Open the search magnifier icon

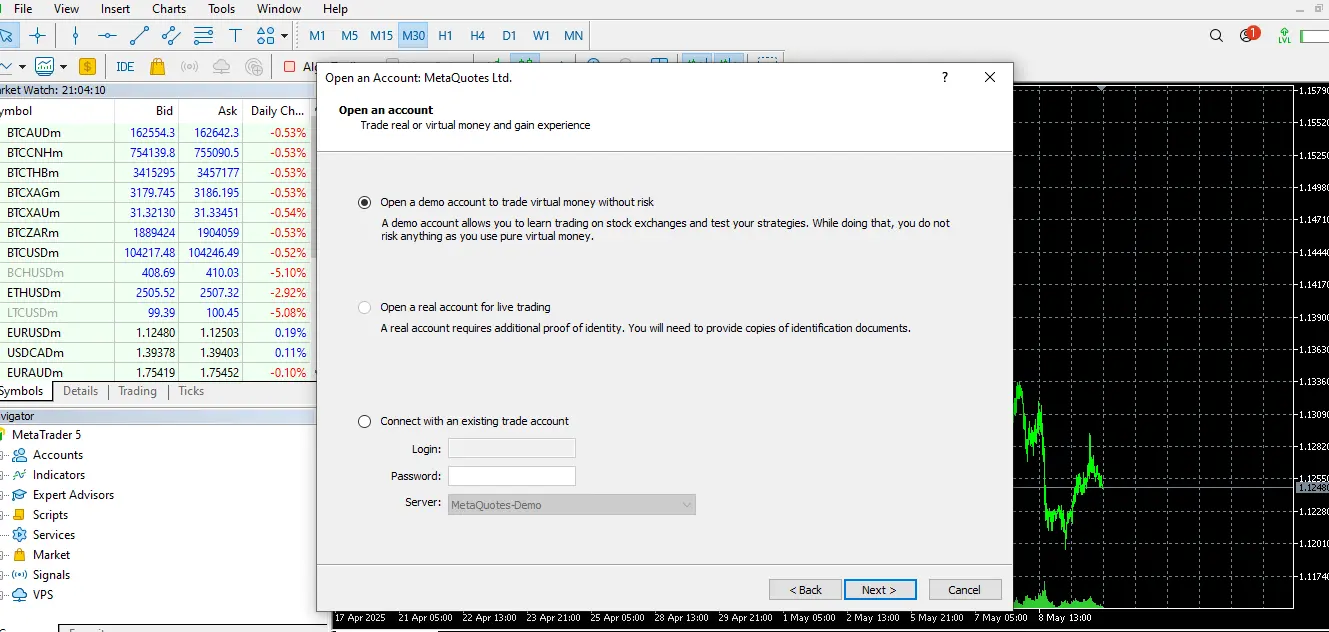[1216, 36]
